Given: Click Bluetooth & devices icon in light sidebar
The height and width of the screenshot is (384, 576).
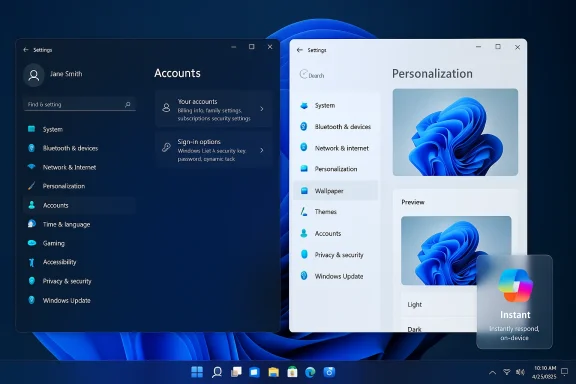Looking at the screenshot, I should (x=304, y=126).
